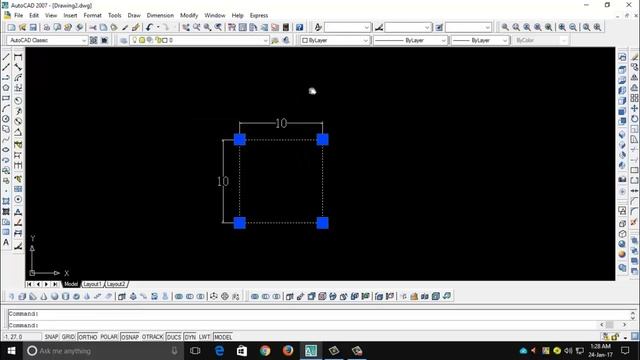Open Google Chrome from the taskbar
This screenshot has width=640, height=360.
pos(265,351)
